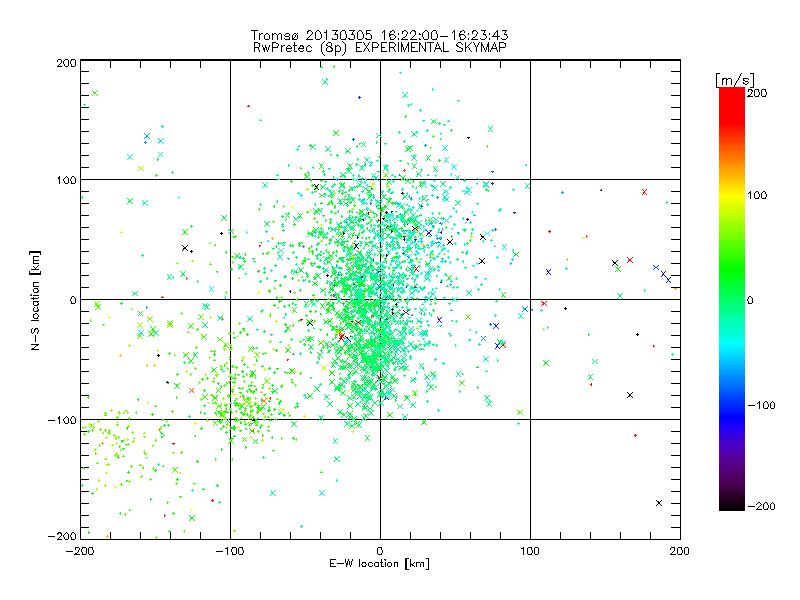Click the '-100' tick on the E-W axis
800x600 pixels.
[x=230, y=551]
